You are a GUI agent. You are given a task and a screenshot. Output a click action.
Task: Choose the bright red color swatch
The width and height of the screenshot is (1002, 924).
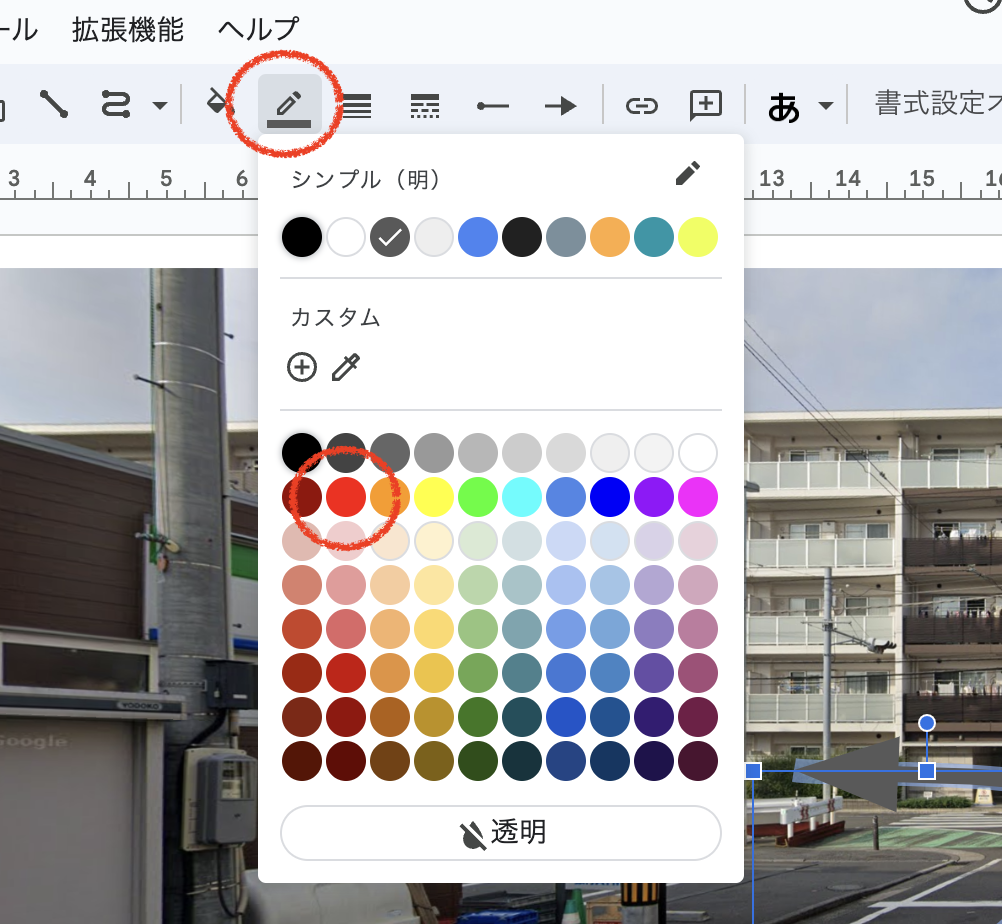tap(346, 497)
